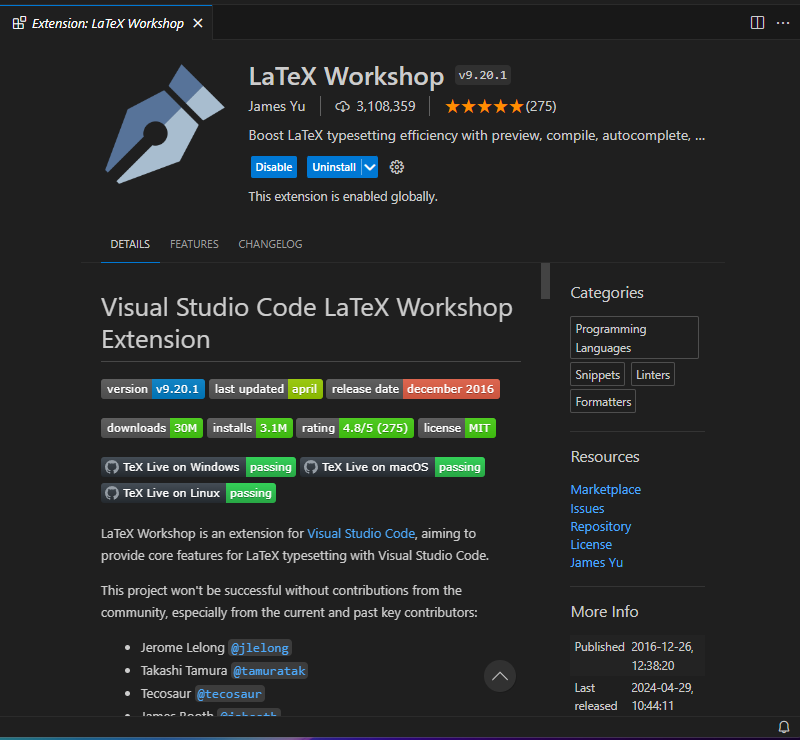
Task: Click the TeX Live on macOS badge
Action: [x=392, y=467]
